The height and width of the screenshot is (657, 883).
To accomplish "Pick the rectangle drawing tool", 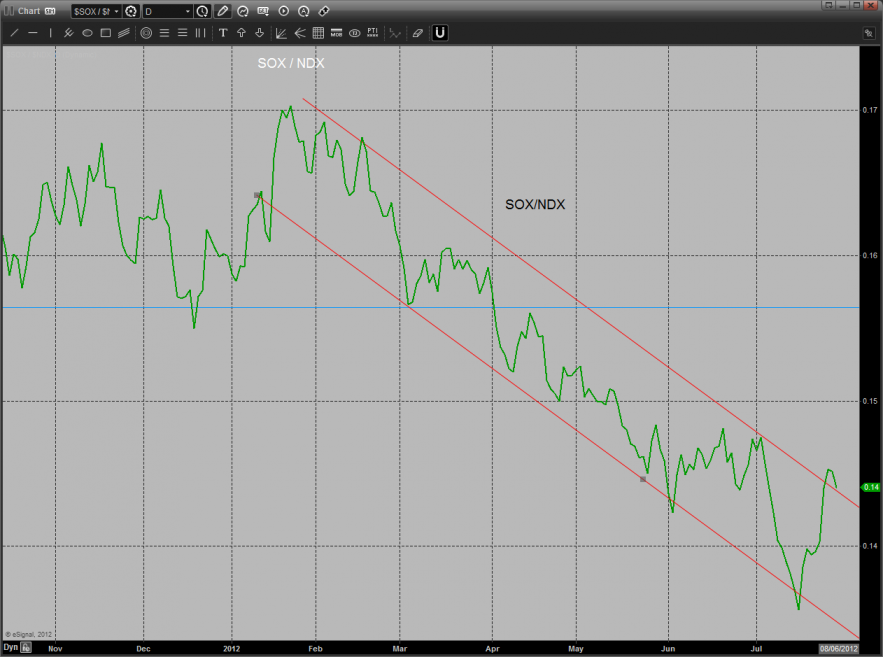I will pos(105,33).
